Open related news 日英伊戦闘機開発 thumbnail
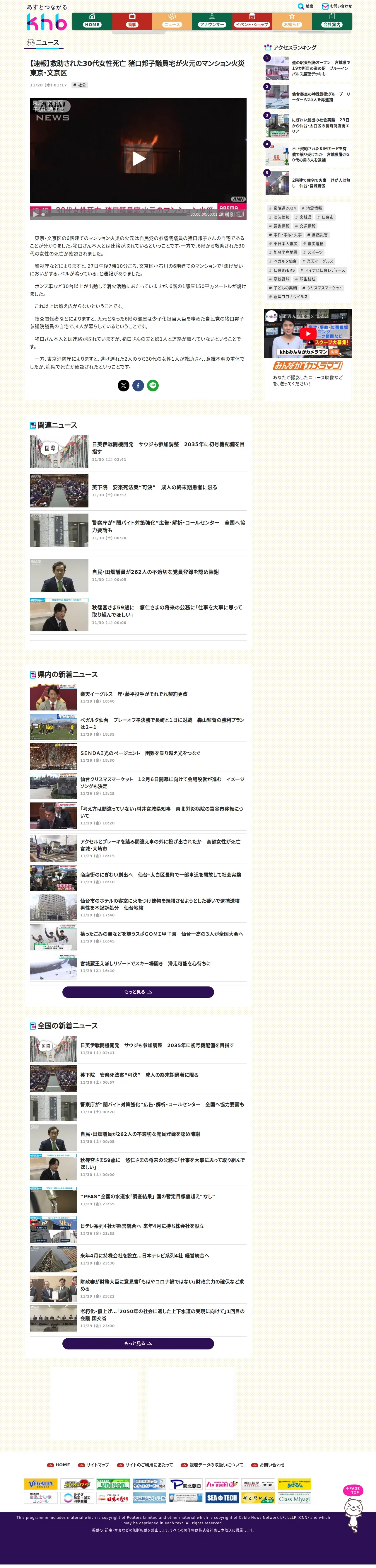Image resolution: width=376 pixels, height=1568 pixels. coord(59,451)
